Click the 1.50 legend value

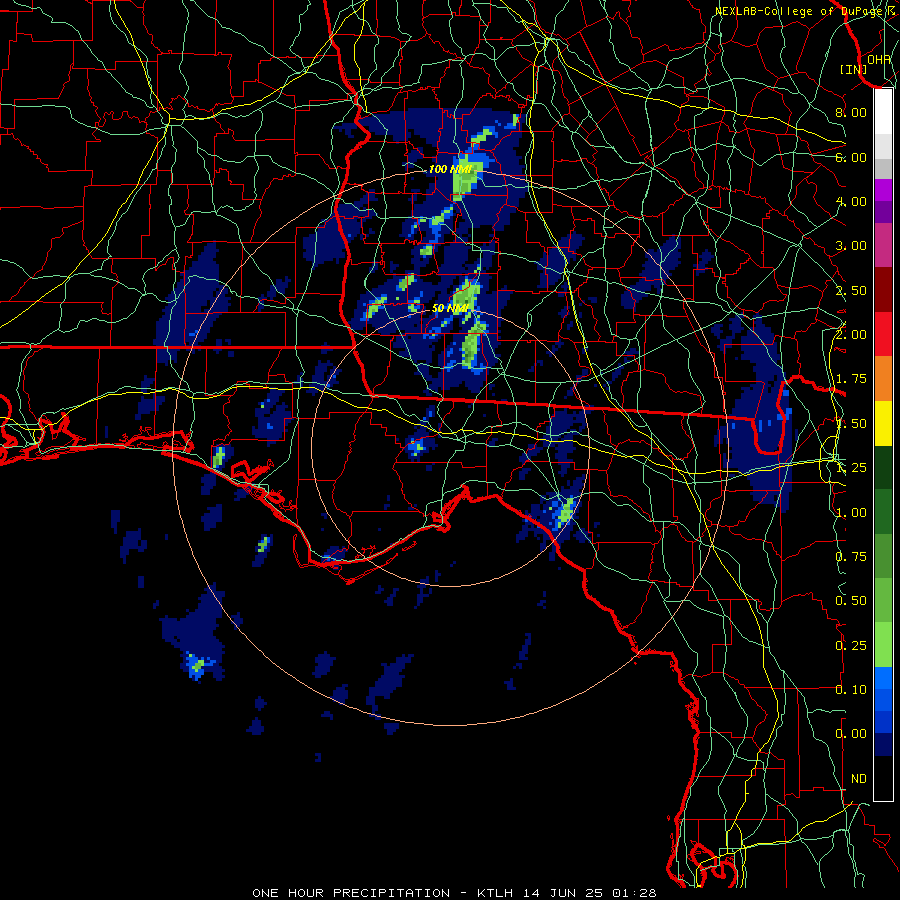(851, 424)
